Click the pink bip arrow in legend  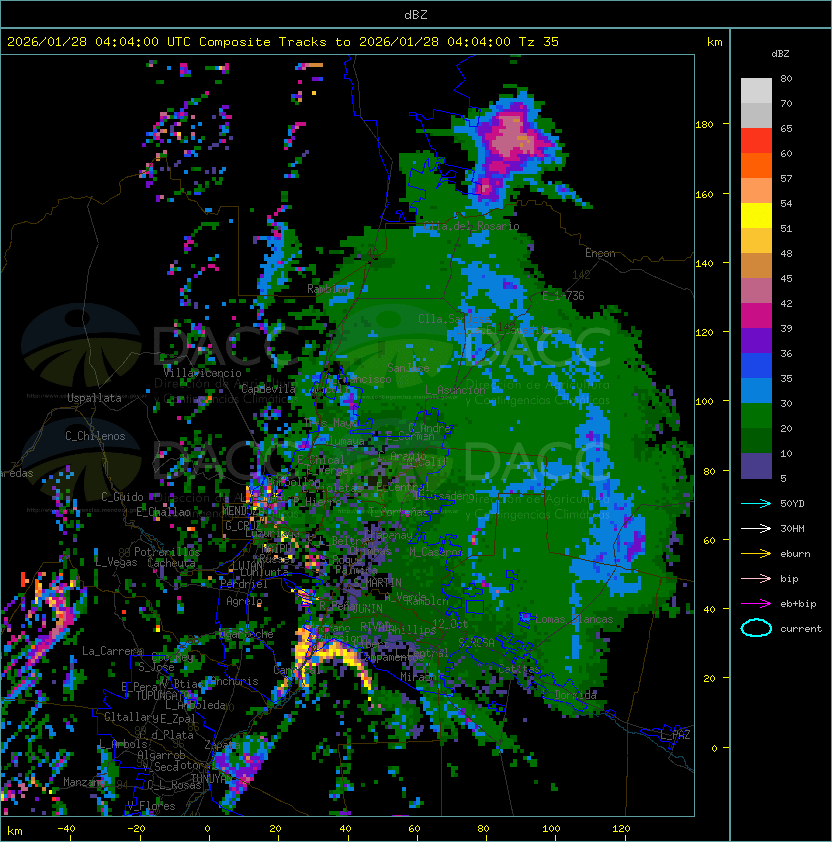click(x=756, y=579)
